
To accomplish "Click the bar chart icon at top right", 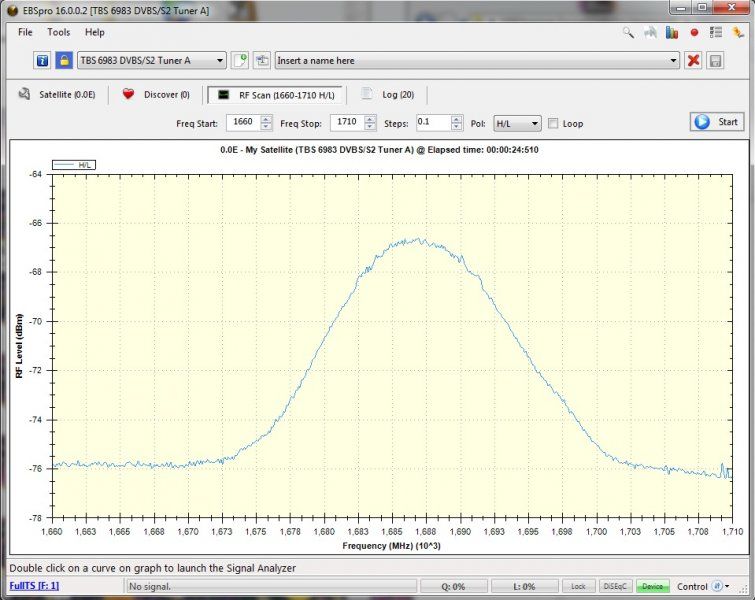I will [672, 32].
